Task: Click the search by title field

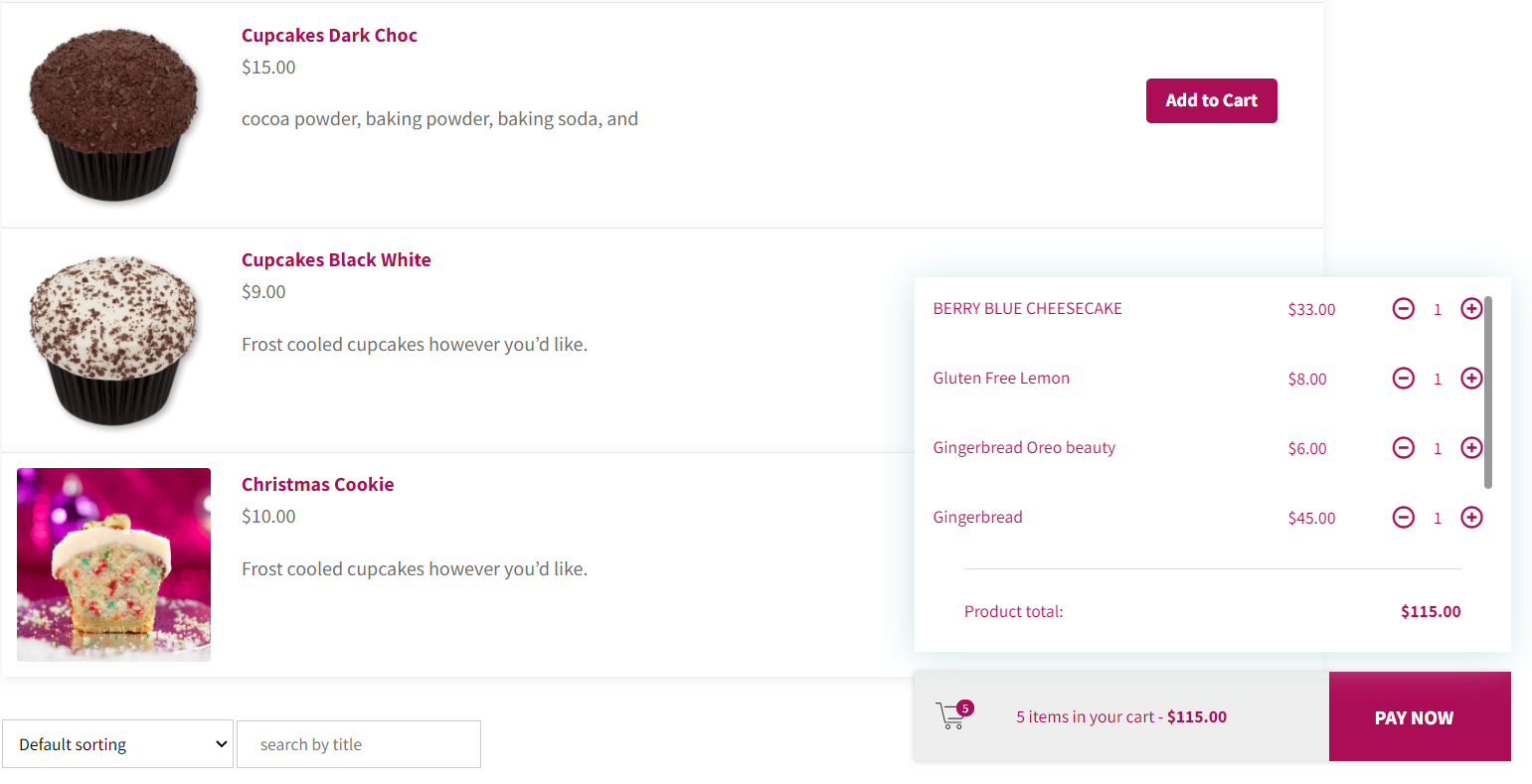Action: pyautogui.click(x=359, y=744)
